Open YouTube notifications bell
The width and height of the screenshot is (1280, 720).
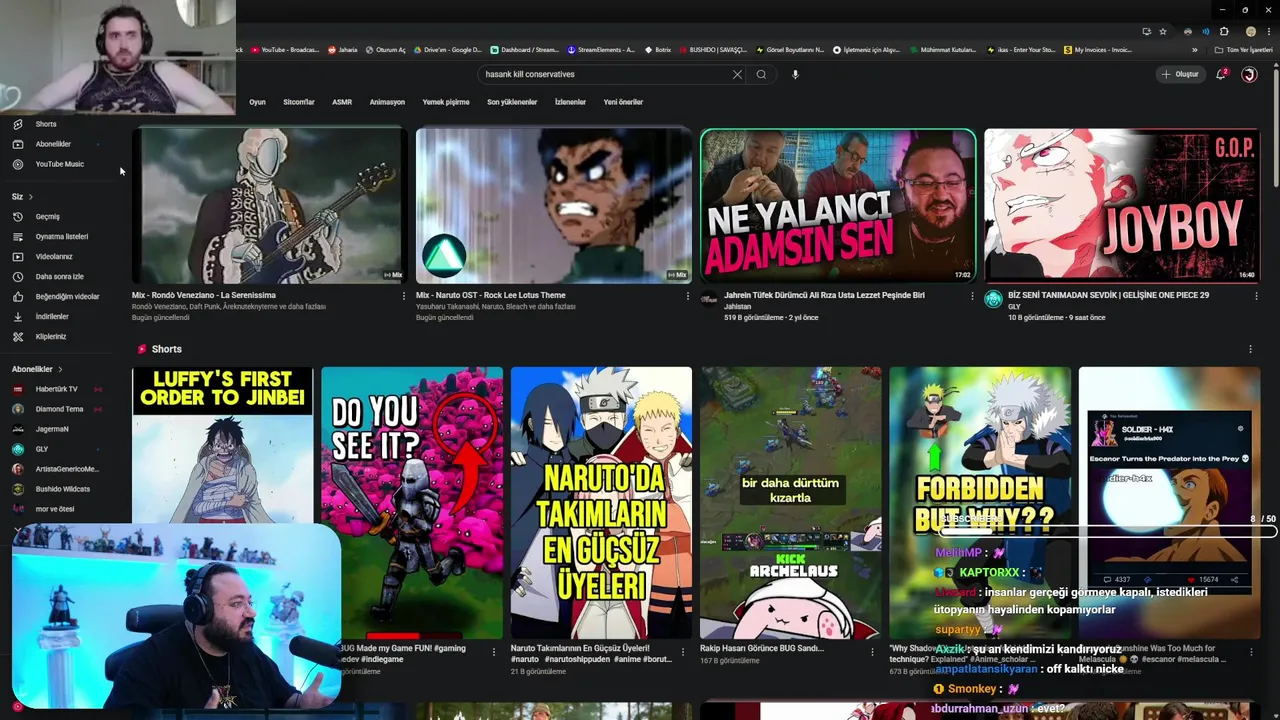(x=1220, y=74)
